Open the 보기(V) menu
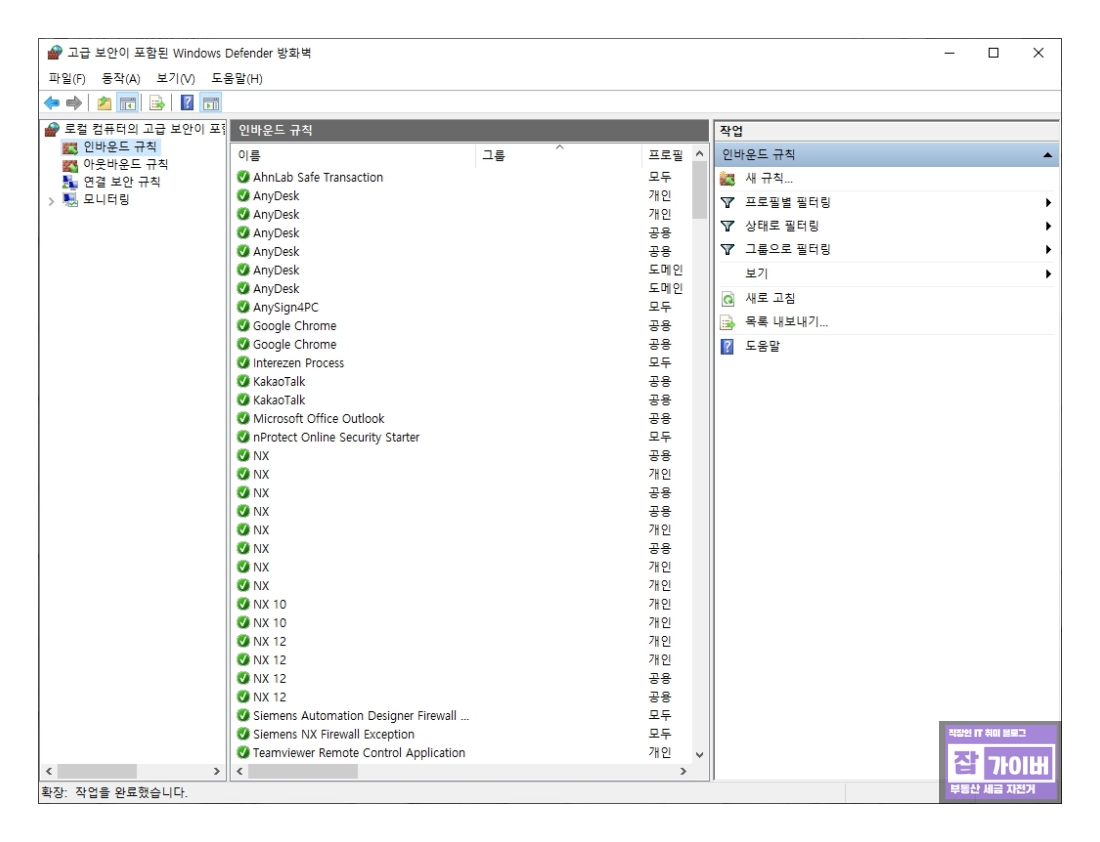Viewport: 1100px width, 842px height. [x=175, y=79]
